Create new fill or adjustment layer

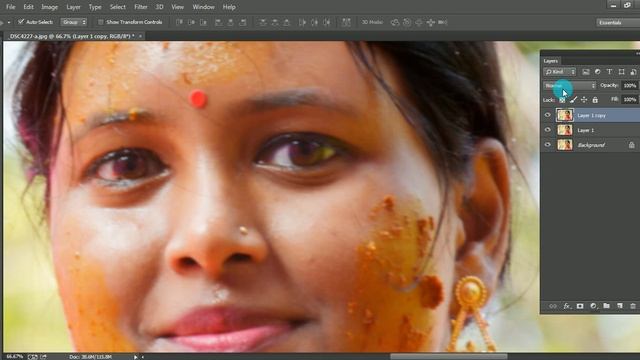point(593,306)
